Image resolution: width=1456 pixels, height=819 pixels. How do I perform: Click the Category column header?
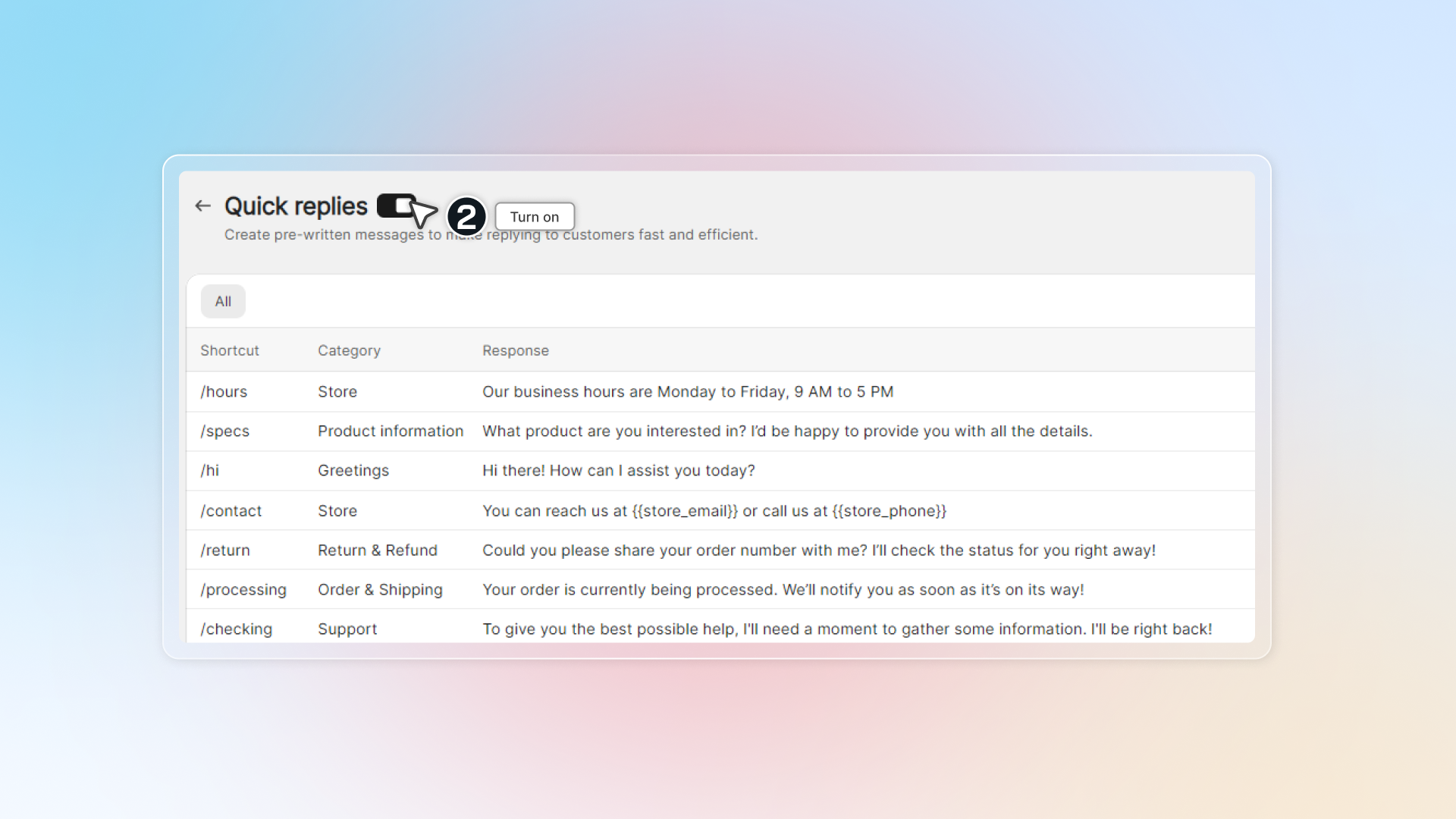(349, 350)
